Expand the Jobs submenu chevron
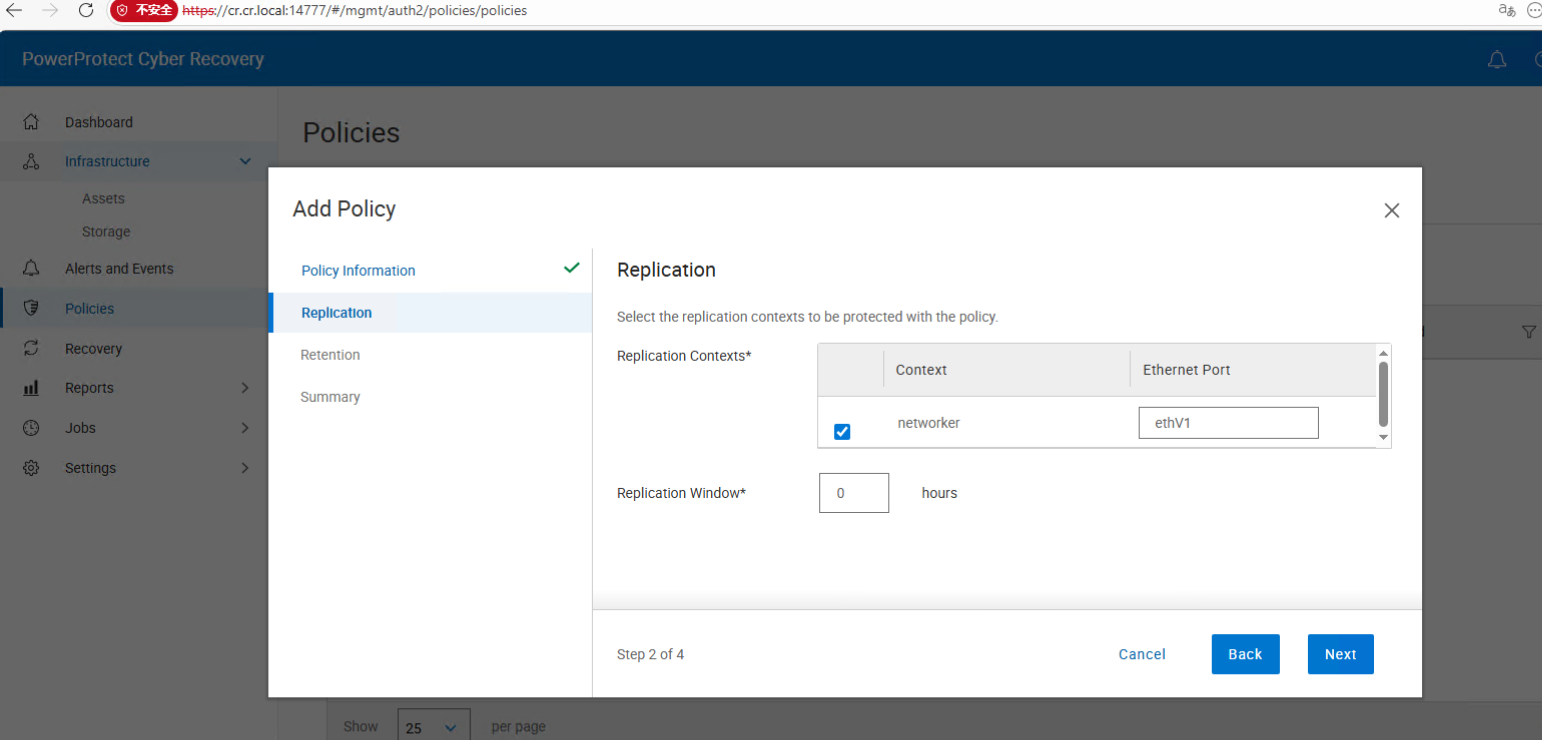 coord(245,428)
